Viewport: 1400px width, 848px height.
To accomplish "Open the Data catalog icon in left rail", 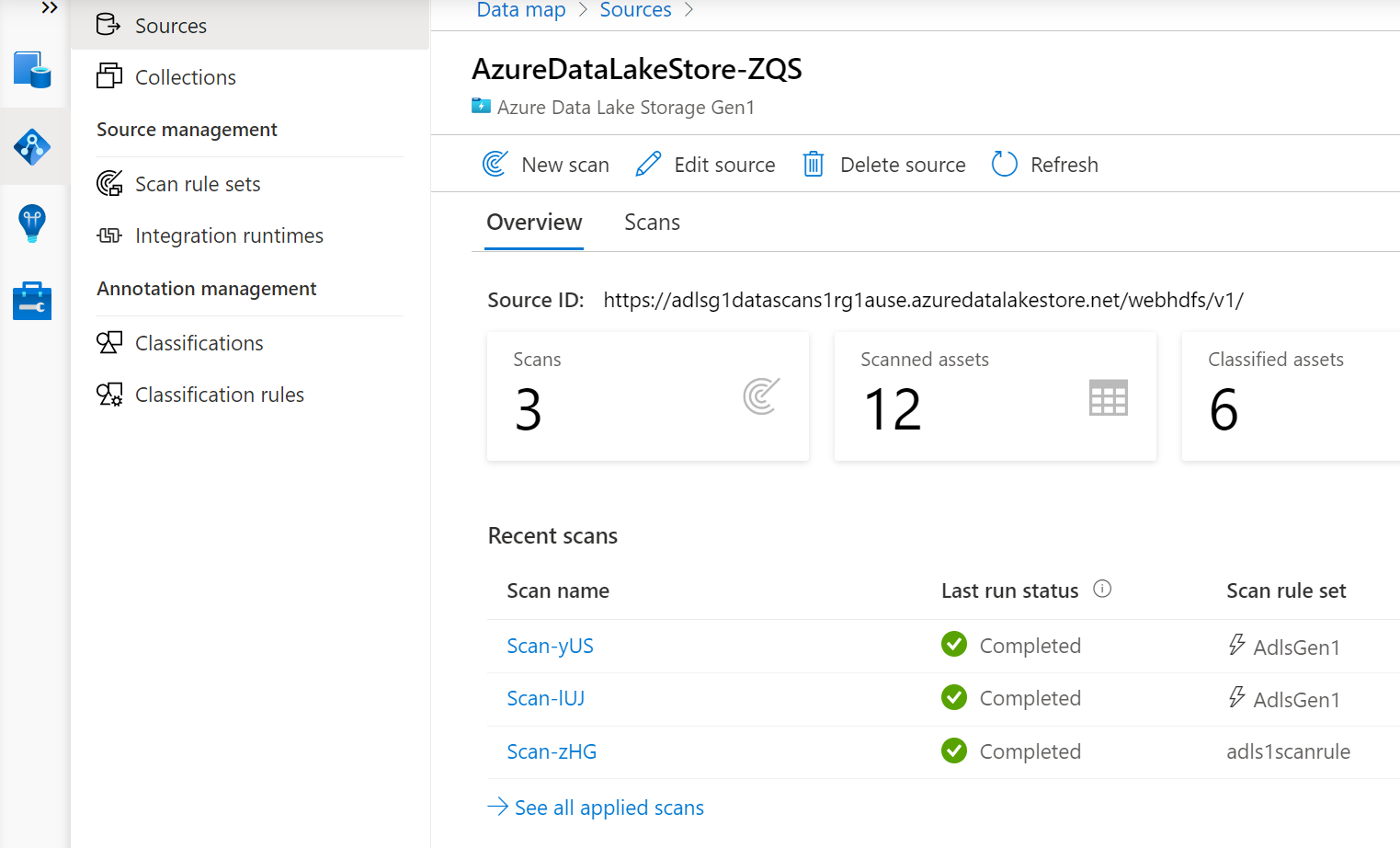I will click(x=32, y=70).
